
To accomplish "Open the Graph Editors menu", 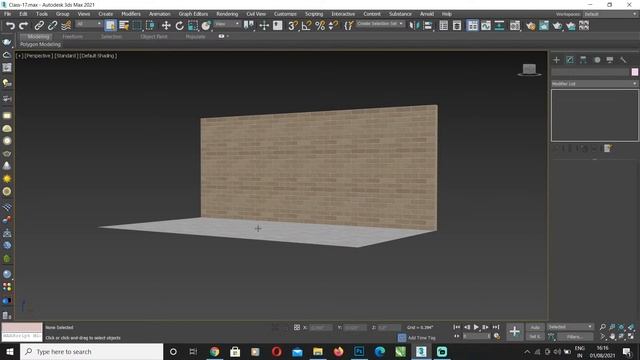I will pos(193,14).
